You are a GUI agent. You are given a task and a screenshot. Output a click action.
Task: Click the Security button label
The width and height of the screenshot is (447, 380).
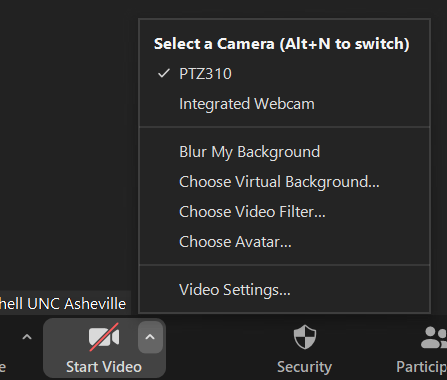pyautogui.click(x=304, y=367)
